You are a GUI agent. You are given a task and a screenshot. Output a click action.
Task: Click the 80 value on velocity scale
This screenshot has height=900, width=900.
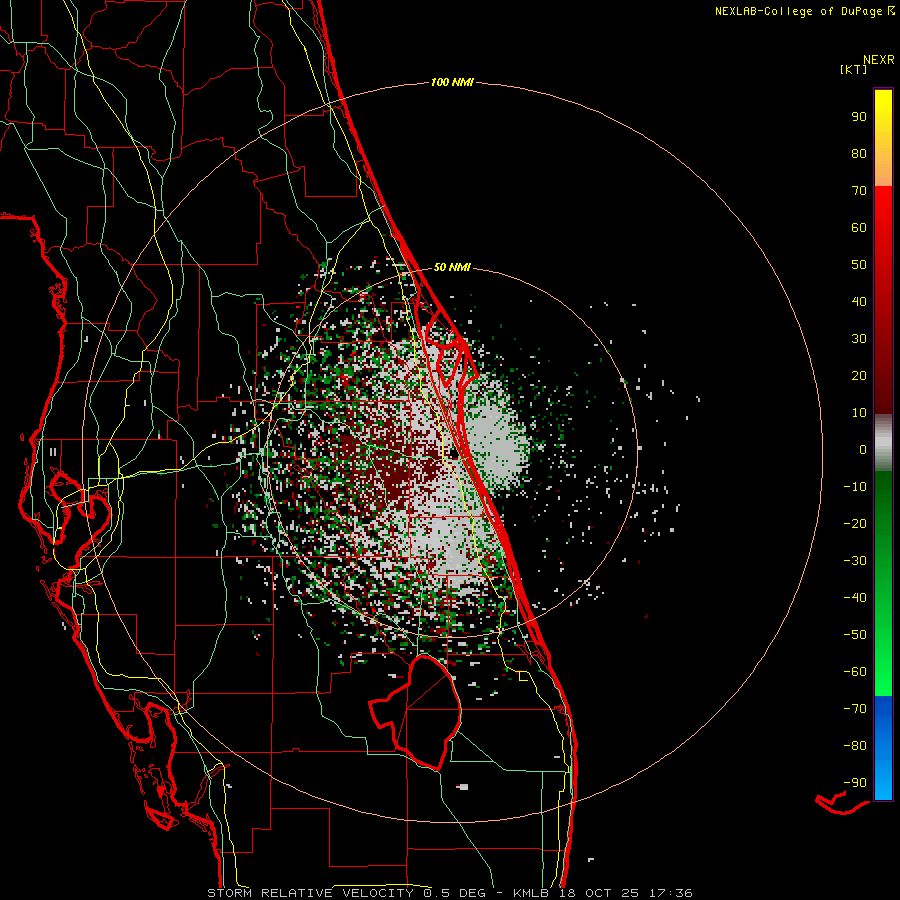[x=859, y=153]
